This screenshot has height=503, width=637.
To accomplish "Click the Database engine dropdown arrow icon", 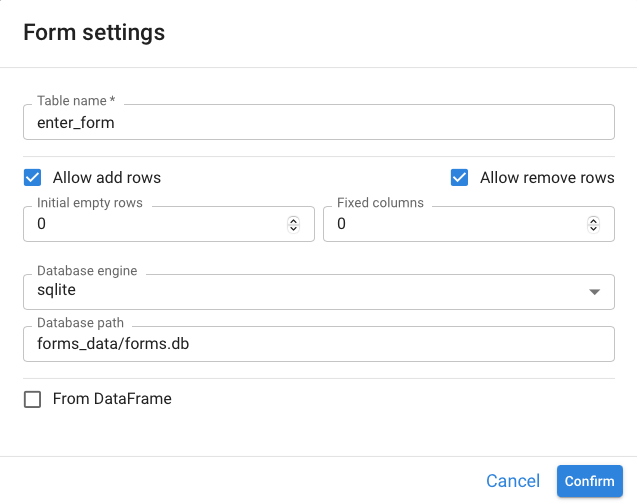I will click(x=594, y=292).
